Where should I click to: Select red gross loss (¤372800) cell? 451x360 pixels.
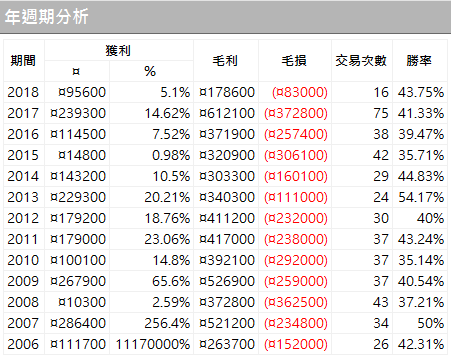[295, 113]
